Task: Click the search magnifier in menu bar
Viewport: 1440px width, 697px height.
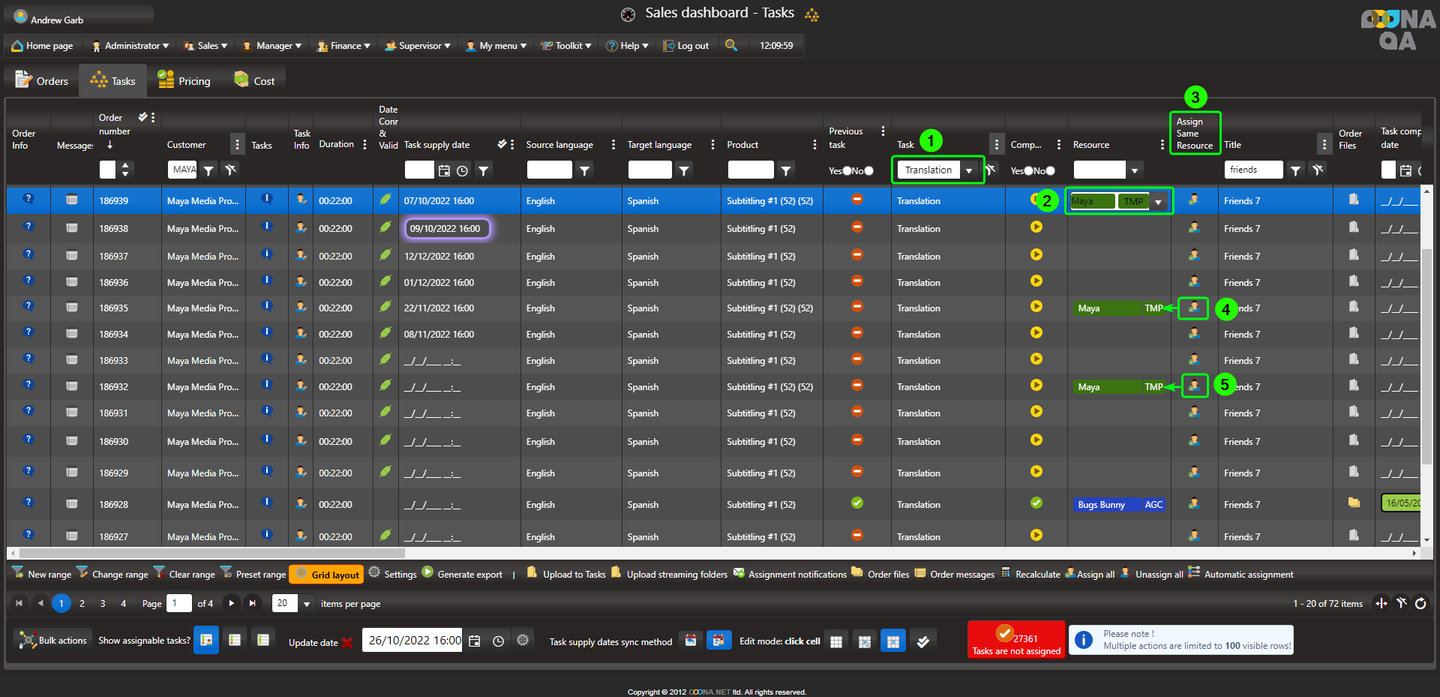Action: [731, 45]
